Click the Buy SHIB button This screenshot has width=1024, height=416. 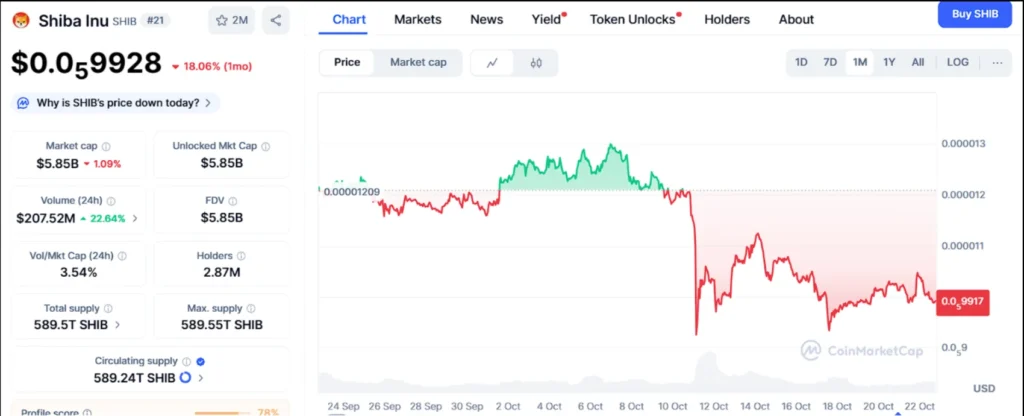(975, 13)
